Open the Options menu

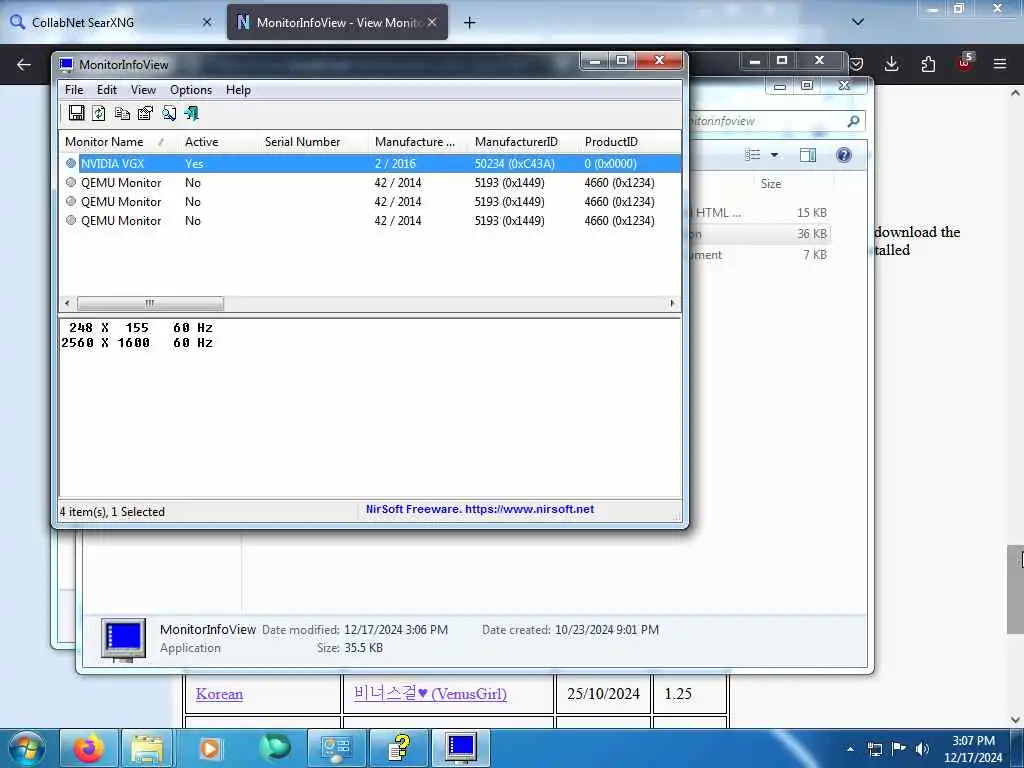click(x=191, y=89)
